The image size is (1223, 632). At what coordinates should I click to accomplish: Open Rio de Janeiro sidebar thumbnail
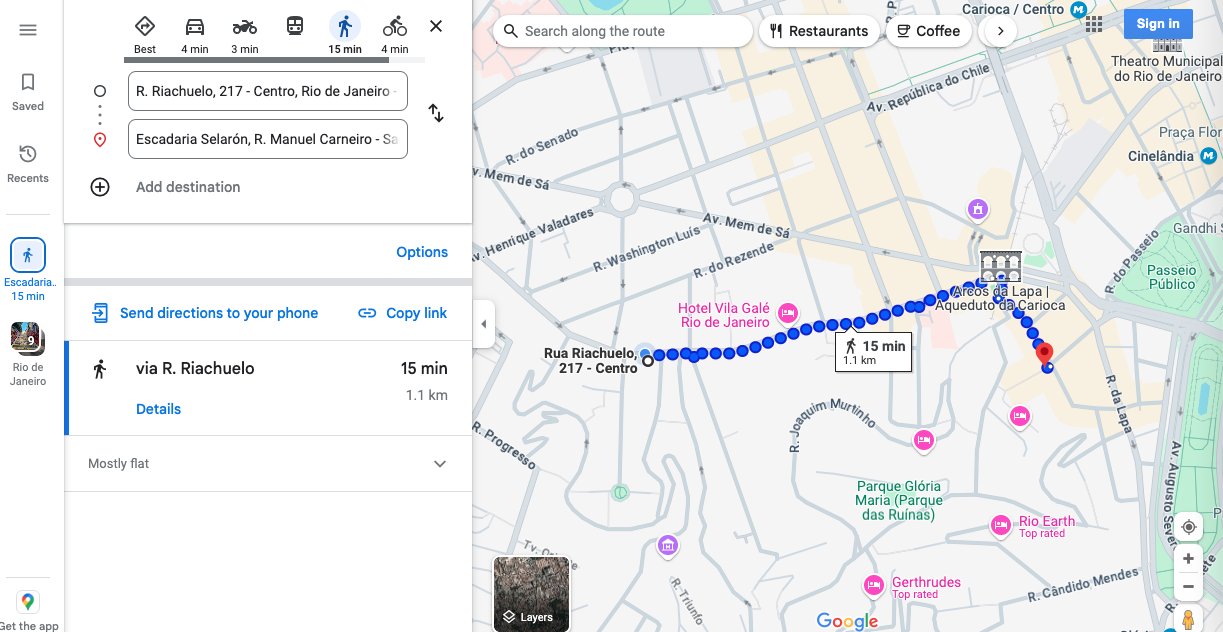pos(28,354)
